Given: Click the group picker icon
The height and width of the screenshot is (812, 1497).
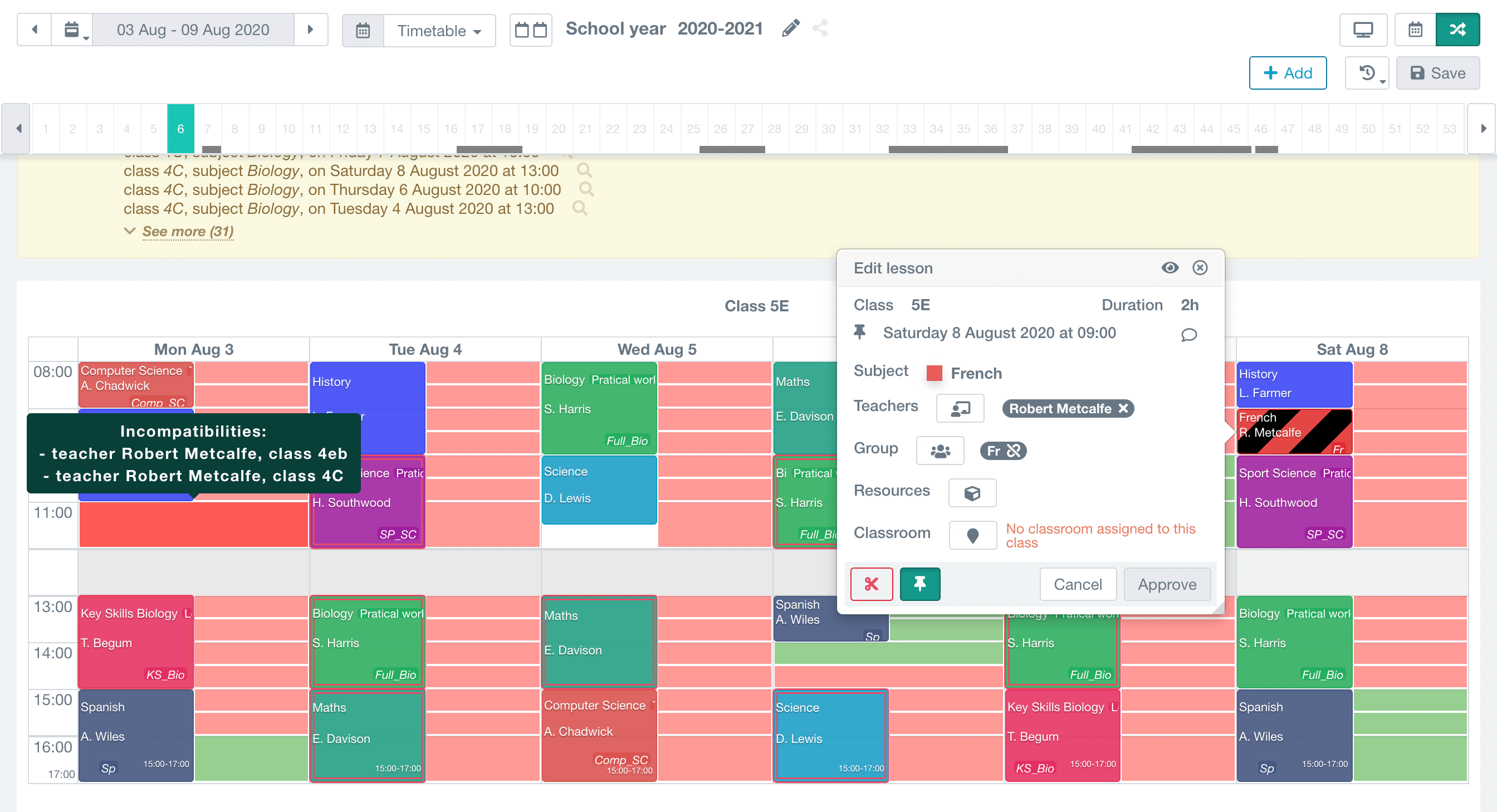Looking at the screenshot, I should click(x=940, y=451).
